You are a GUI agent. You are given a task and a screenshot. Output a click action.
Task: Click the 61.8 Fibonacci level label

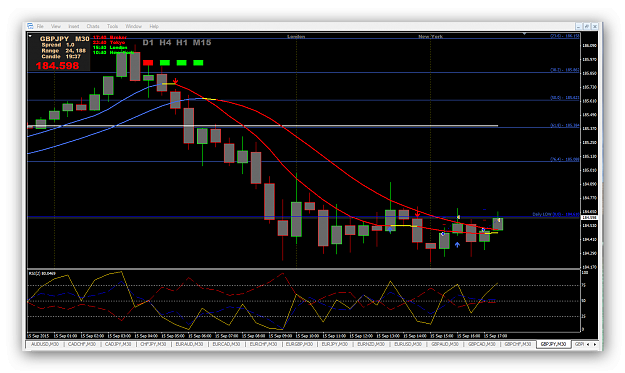[564, 125]
